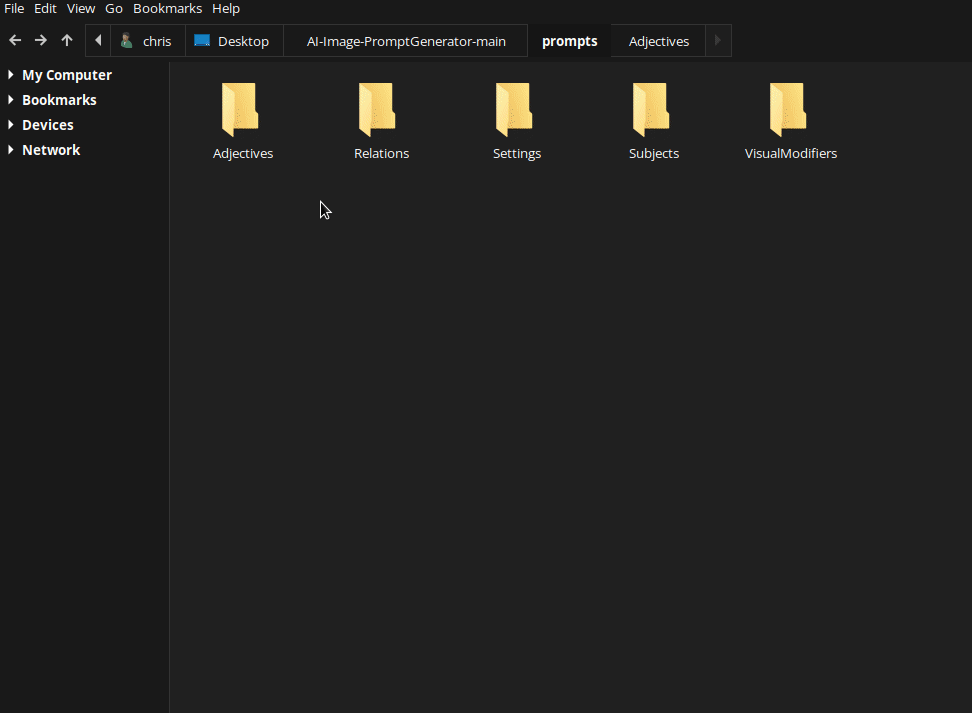This screenshot has width=972, height=713.
Task: Click the My Computer sidebar label
Action: coord(67,75)
